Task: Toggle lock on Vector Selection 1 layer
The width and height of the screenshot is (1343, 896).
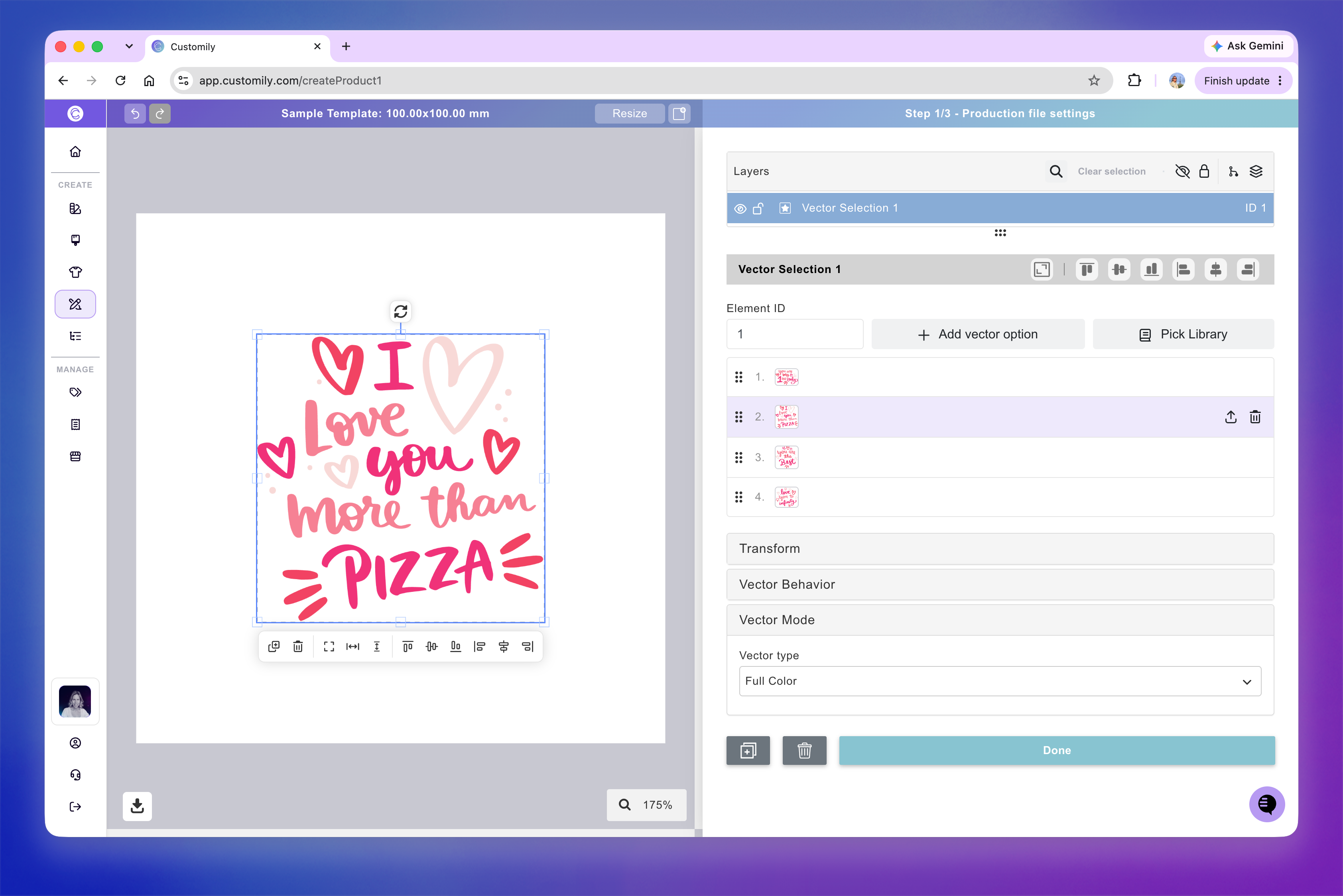Action: (758, 208)
